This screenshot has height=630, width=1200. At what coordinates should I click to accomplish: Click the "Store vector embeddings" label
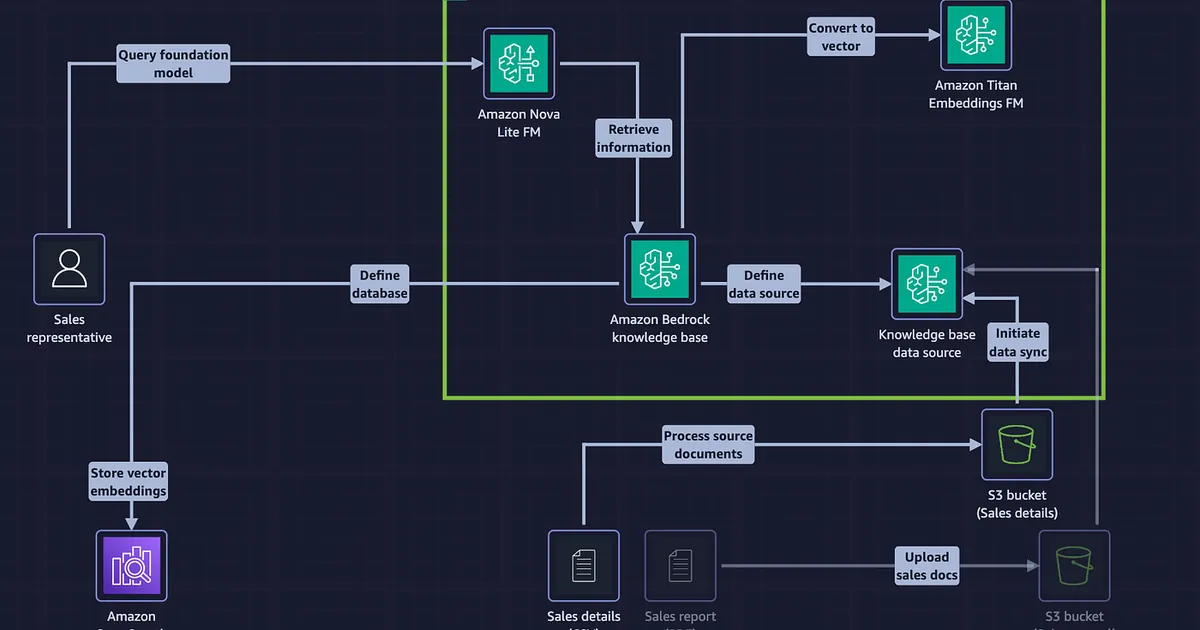[128, 482]
